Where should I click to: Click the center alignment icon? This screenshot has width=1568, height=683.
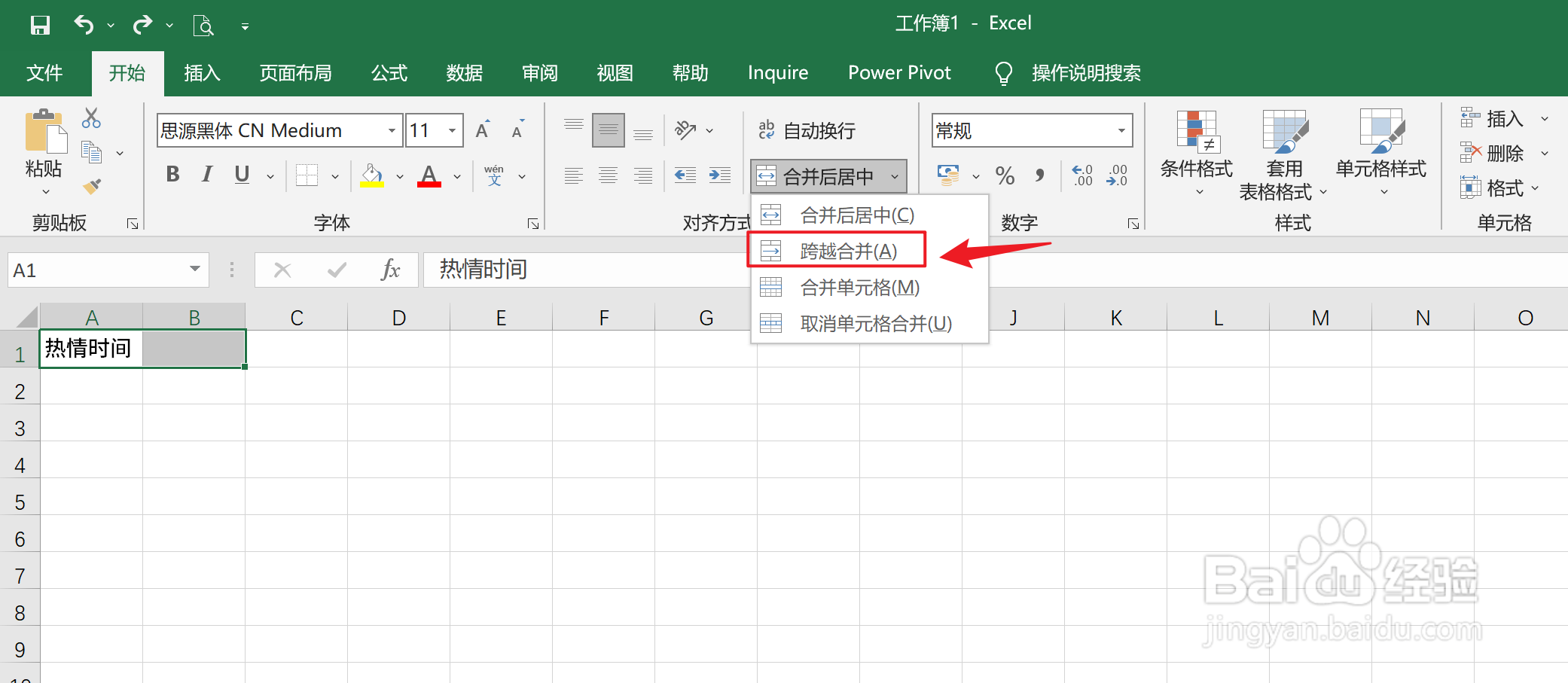click(x=608, y=175)
